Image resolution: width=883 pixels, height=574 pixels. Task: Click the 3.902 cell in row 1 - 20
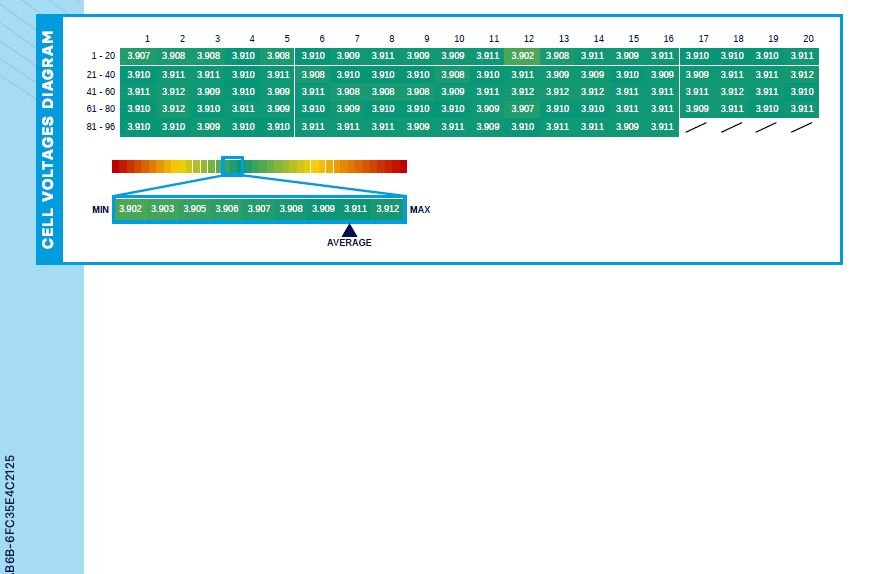click(522, 56)
